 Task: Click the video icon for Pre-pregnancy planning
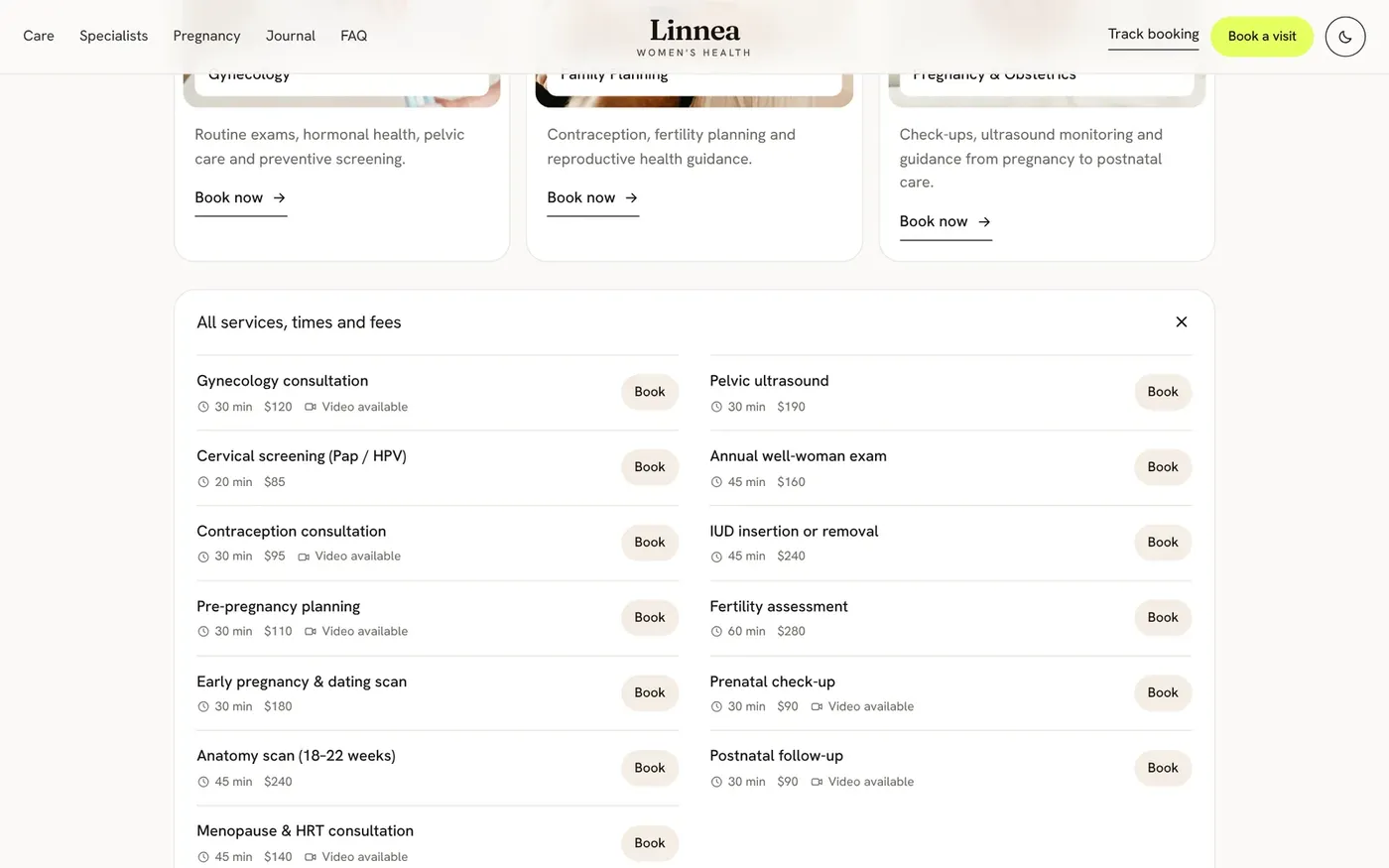pos(311,631)
